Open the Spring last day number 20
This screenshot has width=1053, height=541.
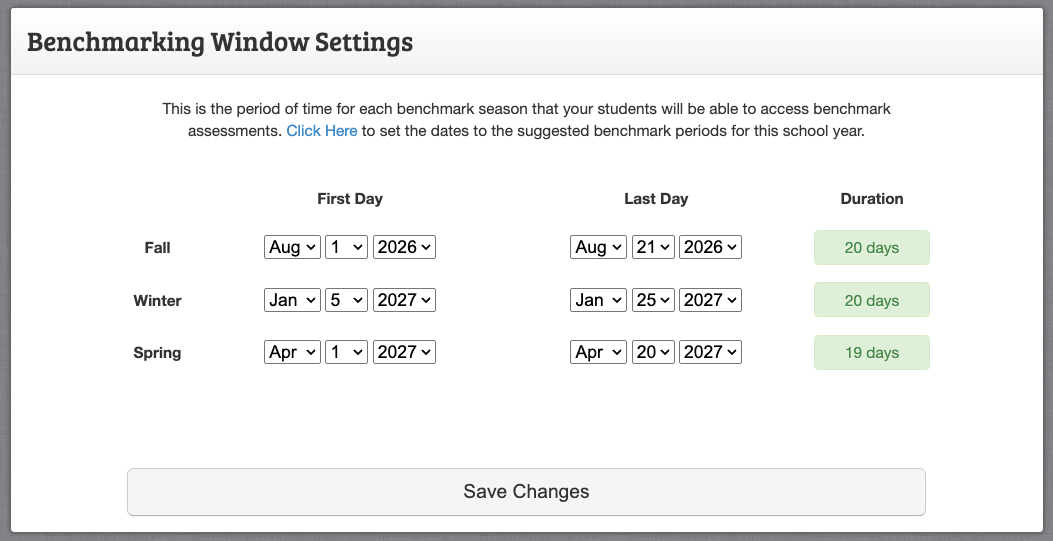[x=653, y=352]
